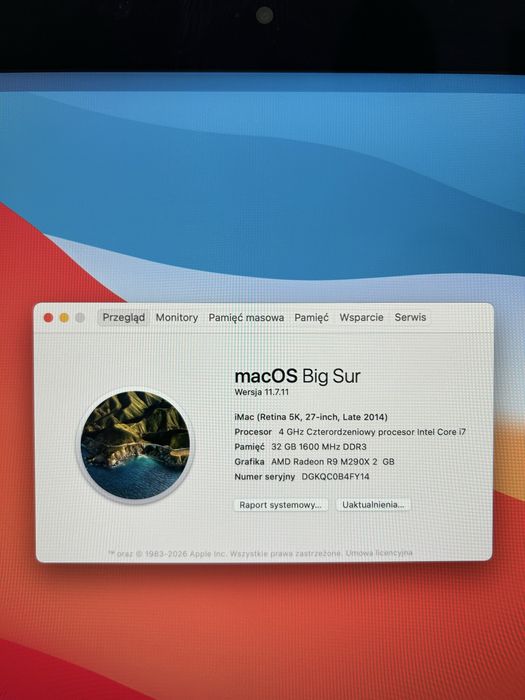
Task: Click the Raport systemowy button
Action: (x=281, y=505)
